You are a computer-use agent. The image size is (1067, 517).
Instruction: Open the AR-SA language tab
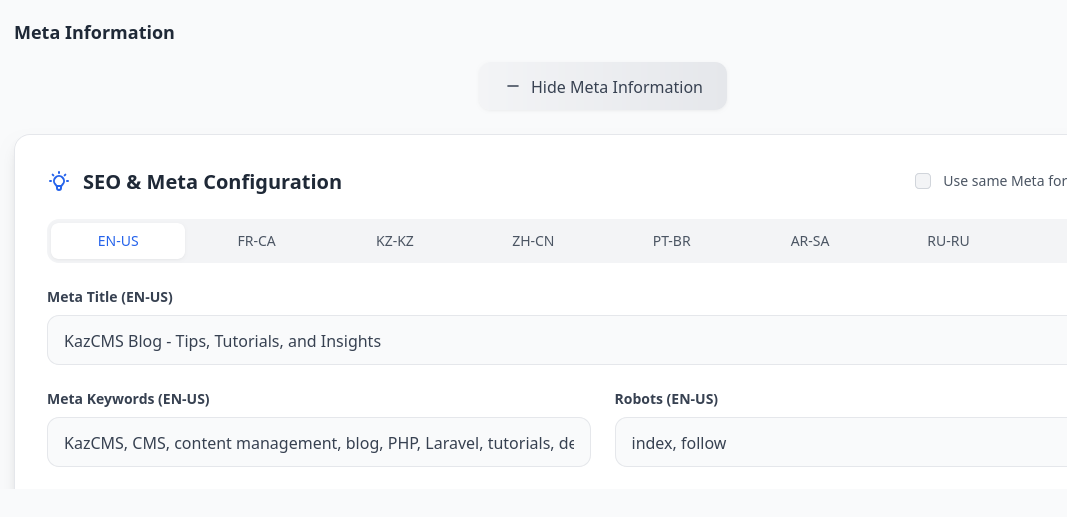pos(810,241)
